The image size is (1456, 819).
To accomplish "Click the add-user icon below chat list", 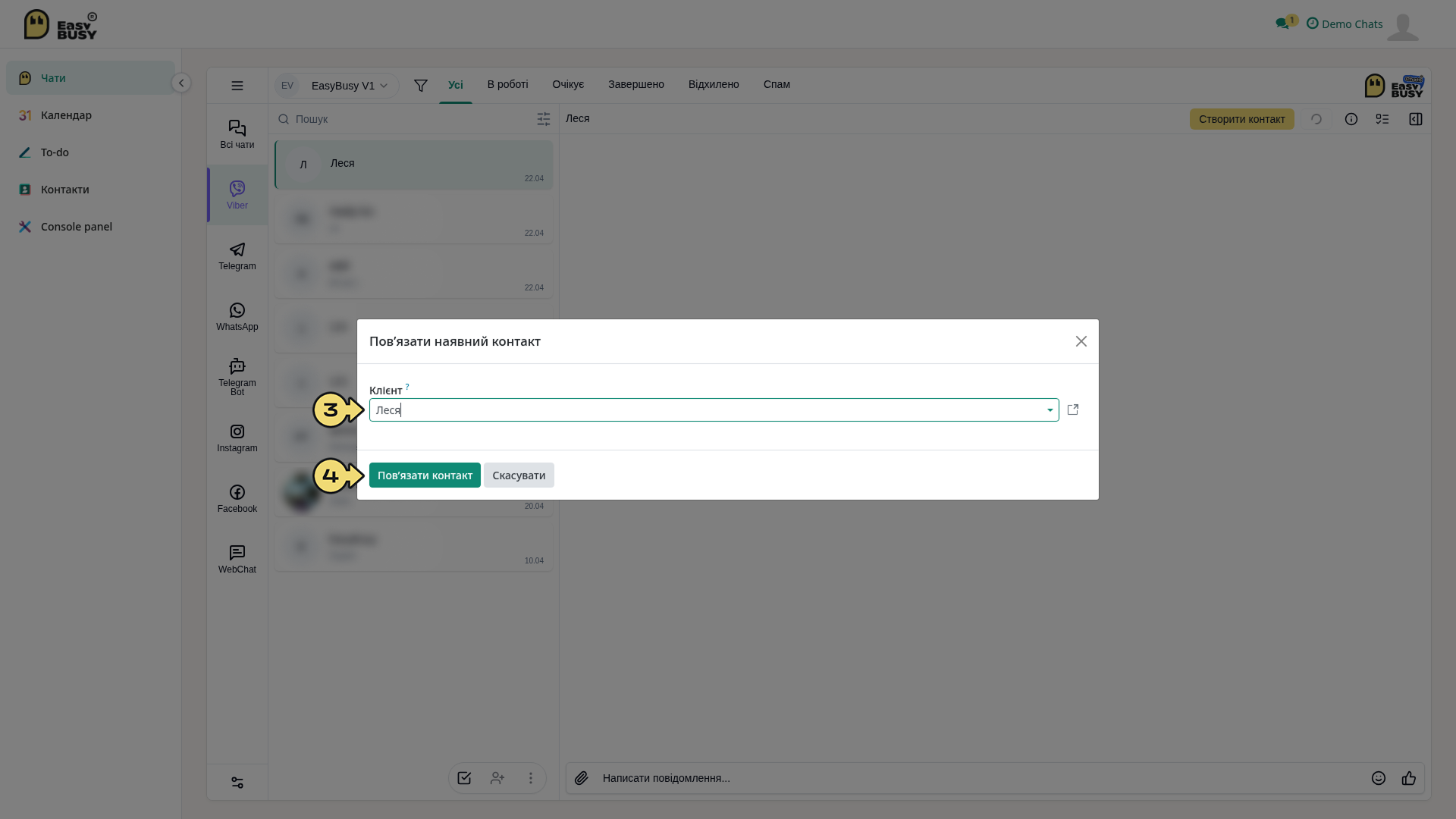I will pos(497,778).
